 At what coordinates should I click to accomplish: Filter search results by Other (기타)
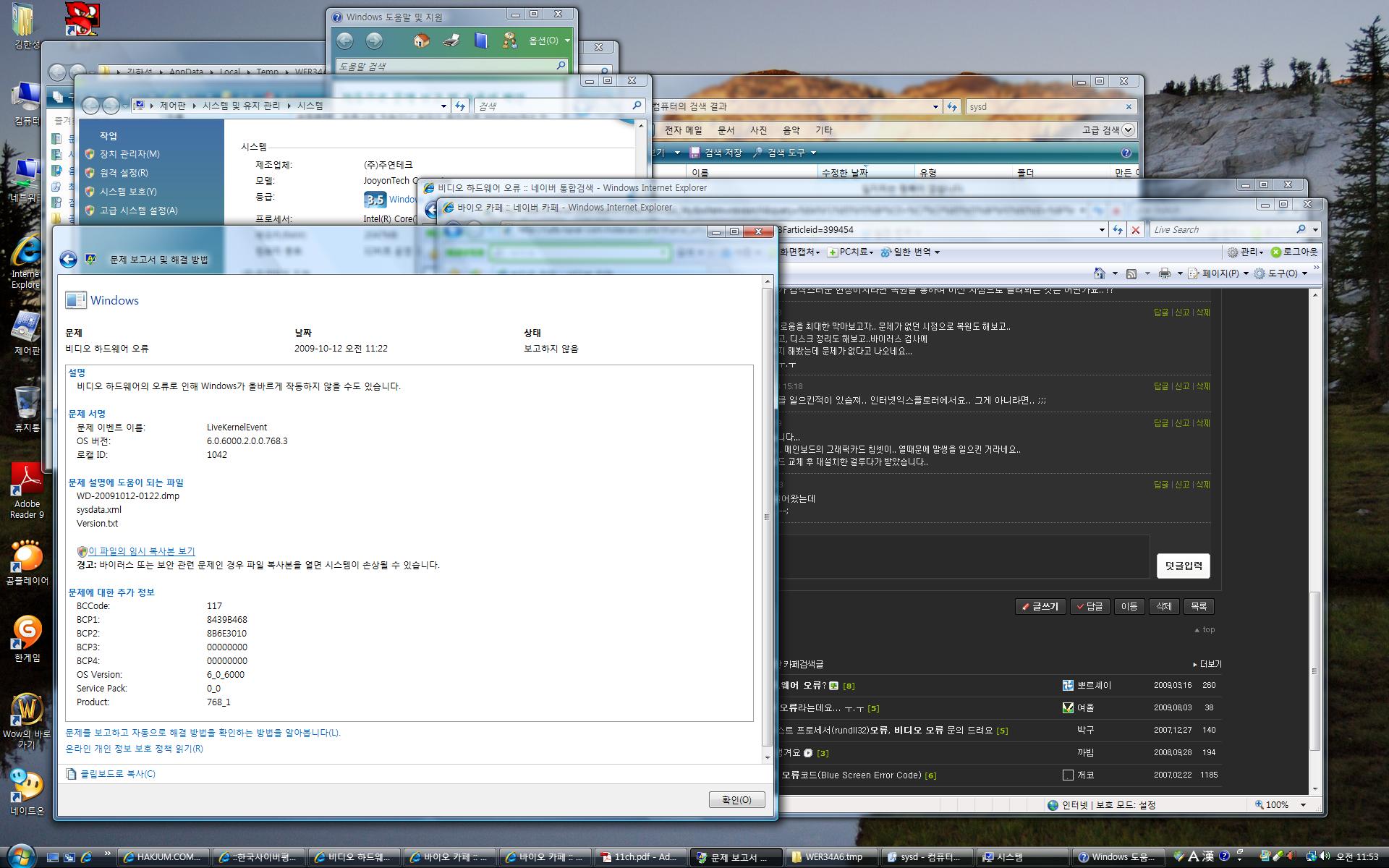click(x=824, y=130)
